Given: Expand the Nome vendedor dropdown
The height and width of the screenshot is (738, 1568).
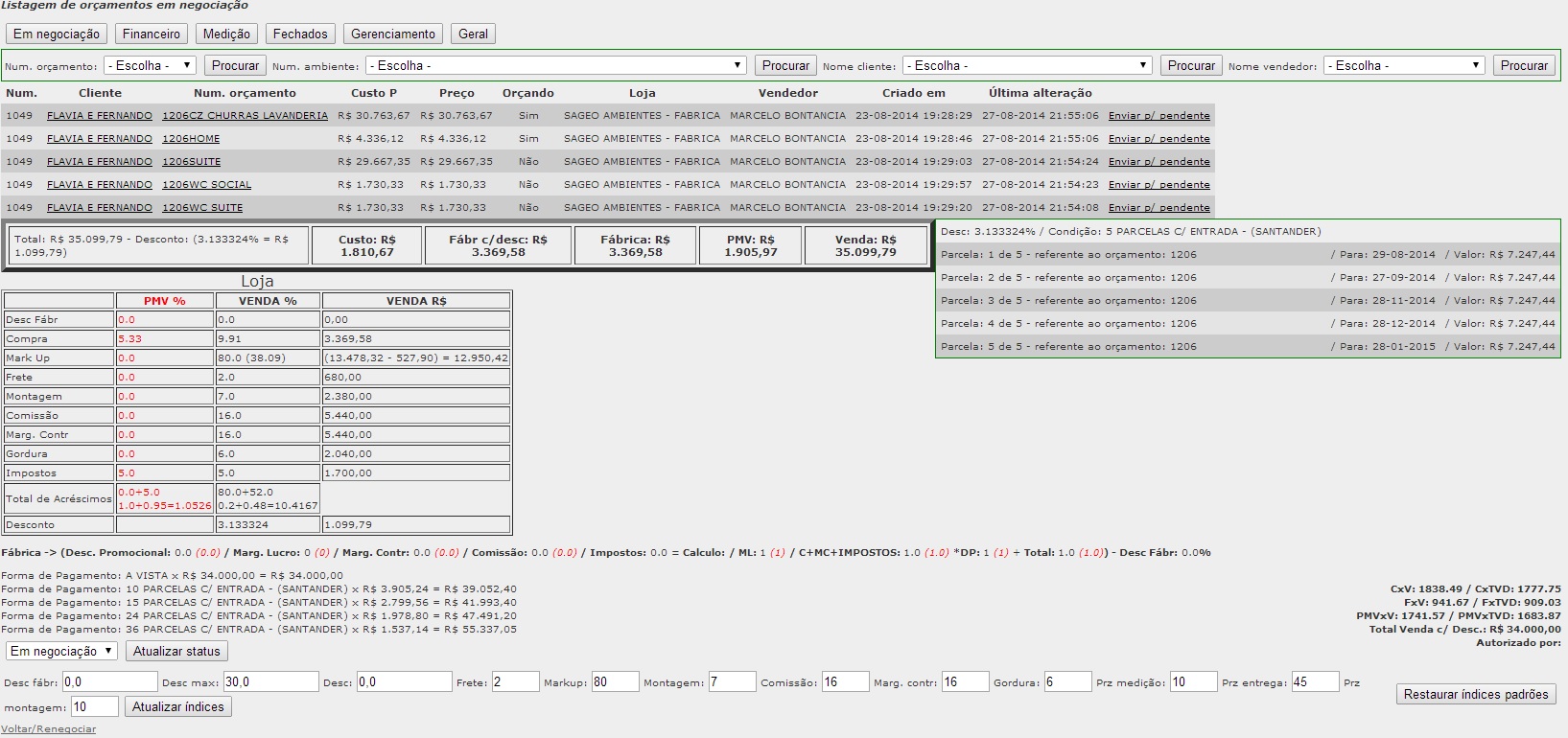Looking at the screenshot, I should coord(1404,65).
